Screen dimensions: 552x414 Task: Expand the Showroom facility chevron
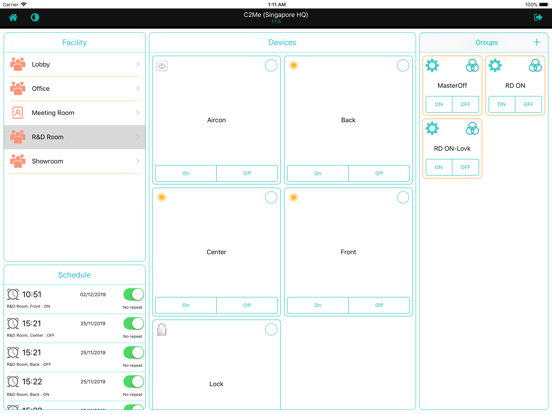point(138,161)
